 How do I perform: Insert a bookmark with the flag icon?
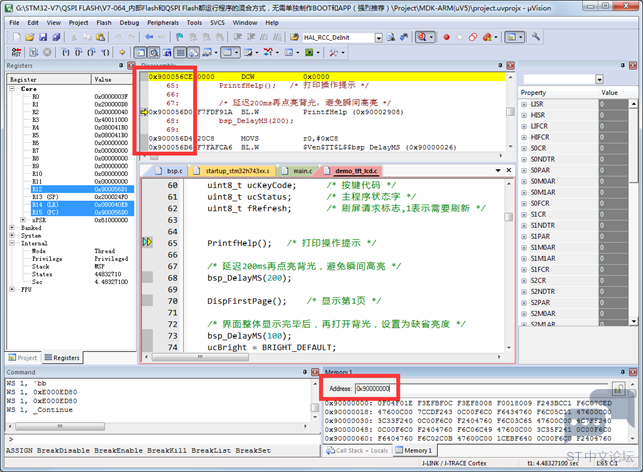[x=179, y=37]
